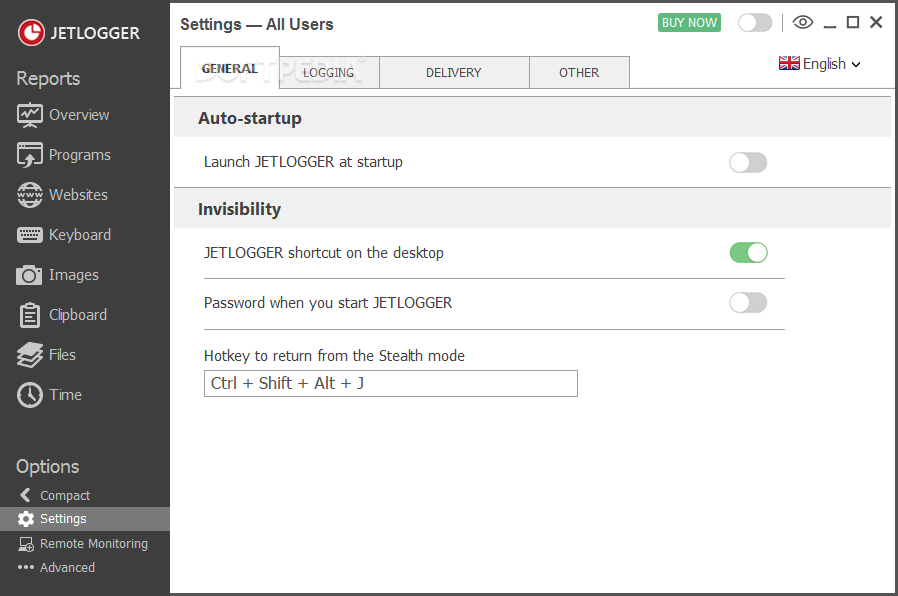Click the Auto-startup section header
This screenshot has width=898, height=596.
pos(533,117)
